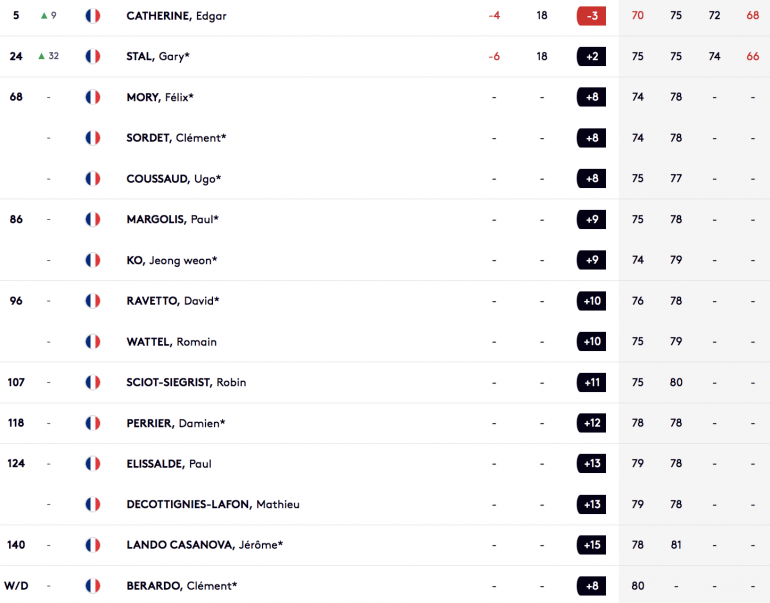Click the +11 badge for Sciot-Siegrist
The image size is (770, 603).
click(x=592, y=382)
